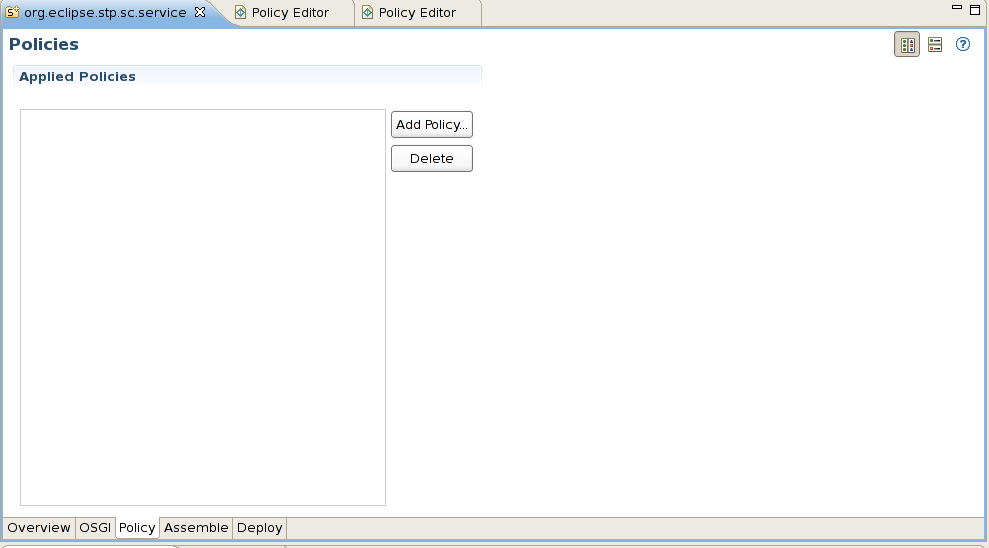Switch to the first Policy Editor tab

(290, 13)
